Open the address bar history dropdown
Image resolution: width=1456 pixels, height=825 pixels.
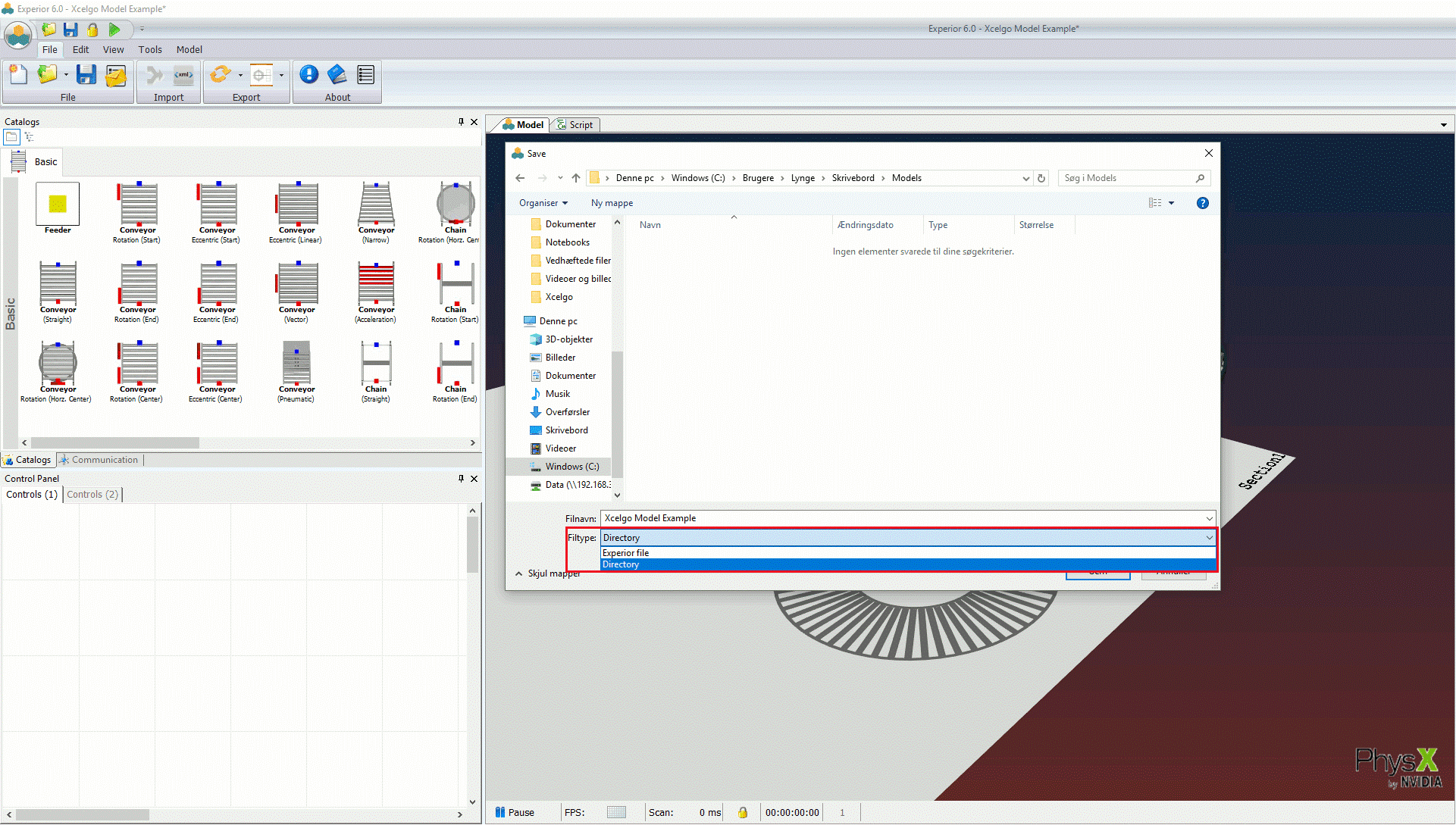(x=1025, y=178)
